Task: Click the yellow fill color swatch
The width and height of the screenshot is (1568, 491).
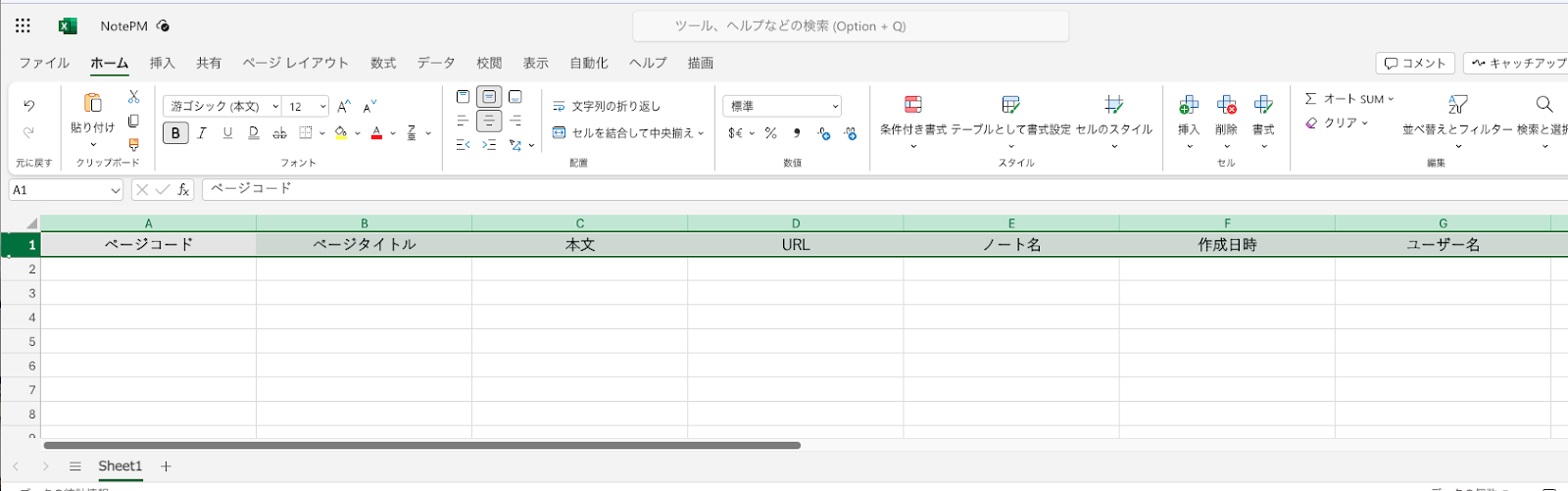Action: (341, 133)
